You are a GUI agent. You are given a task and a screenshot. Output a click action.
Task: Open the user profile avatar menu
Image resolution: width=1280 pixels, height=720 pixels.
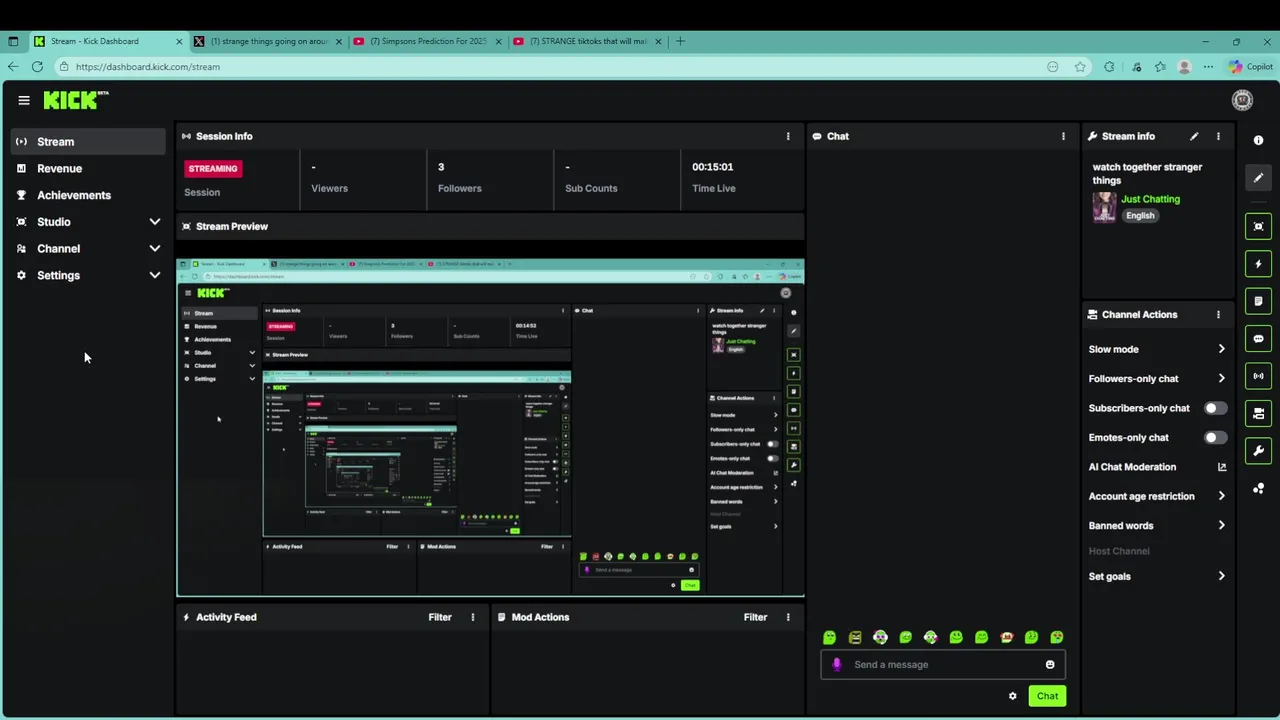pos(1242,100)
